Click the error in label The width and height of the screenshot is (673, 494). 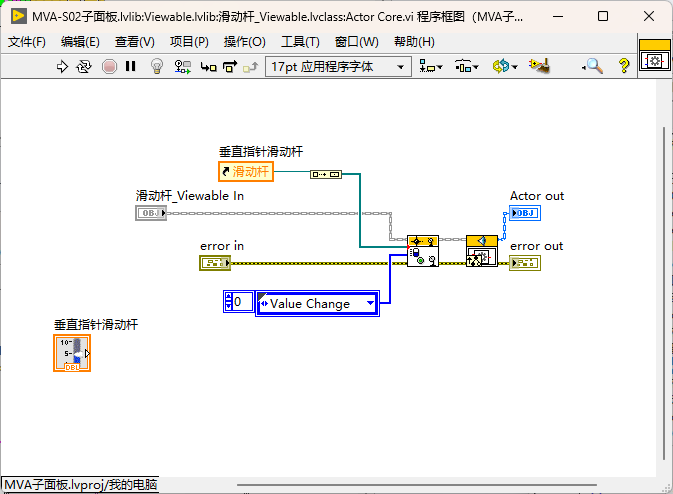pyautogui.click(x=222, y=246)
